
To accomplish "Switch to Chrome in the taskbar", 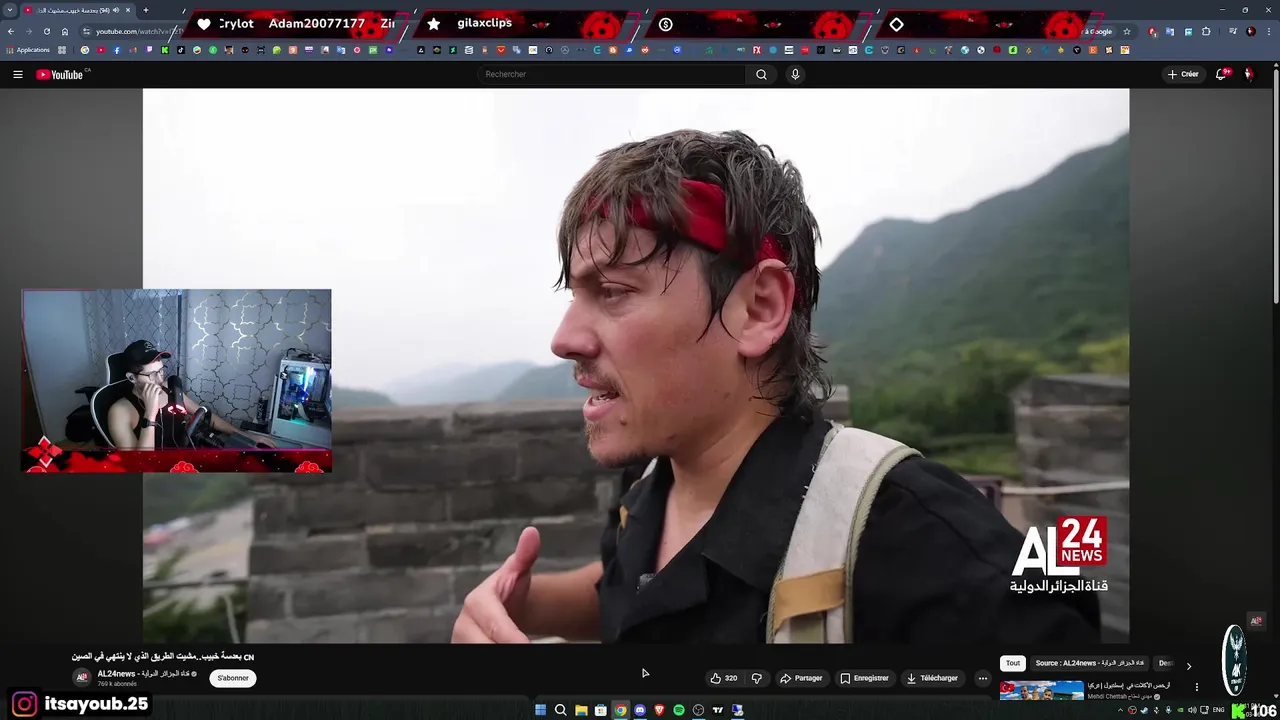I will pos(620,710).
